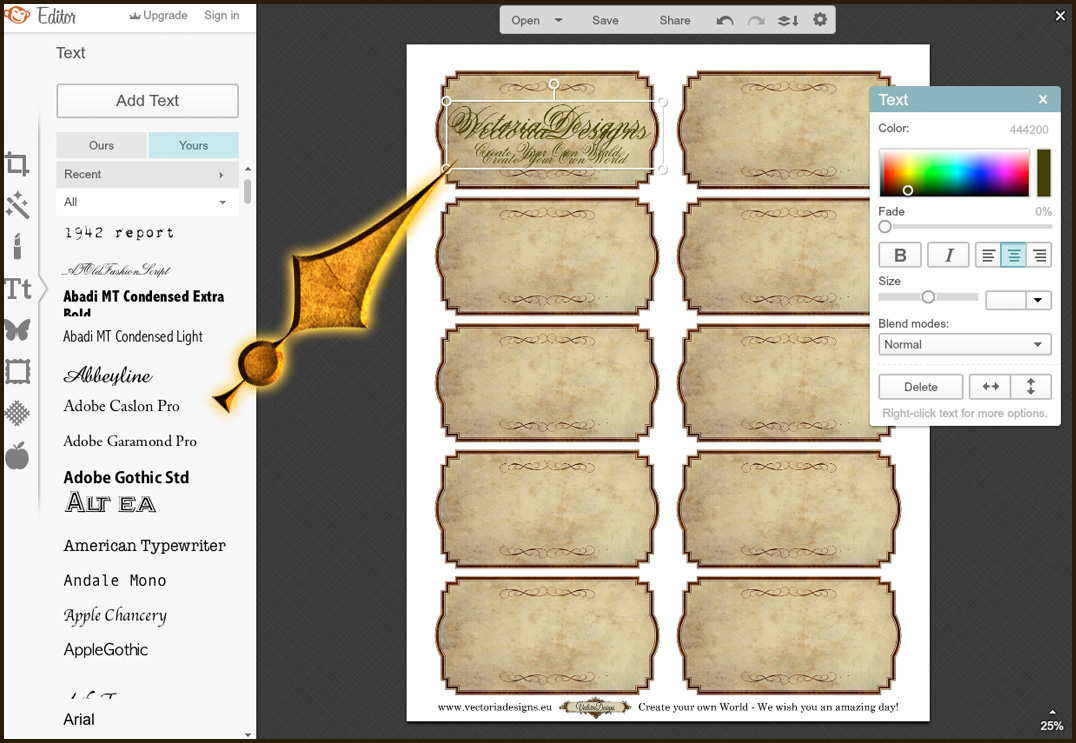Close the Text properties panel
Image resolution: width=1076 pixels, height=743 pixels.
click(x=1043, y=99)
